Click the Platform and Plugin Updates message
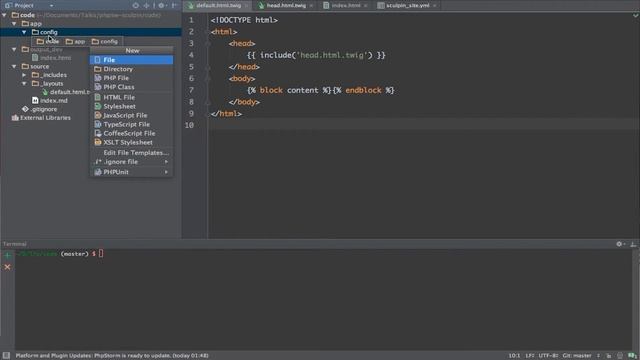The width and height of the screenshot is (640, 360). point(112,356)
